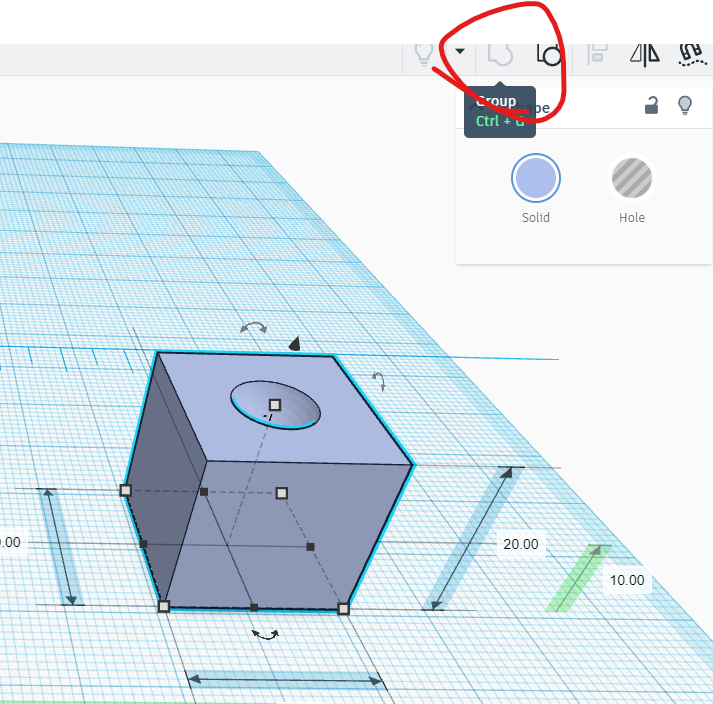Click the Ungroup toolbar icon
The image size is (713, 704).
[x=548, y=55]
